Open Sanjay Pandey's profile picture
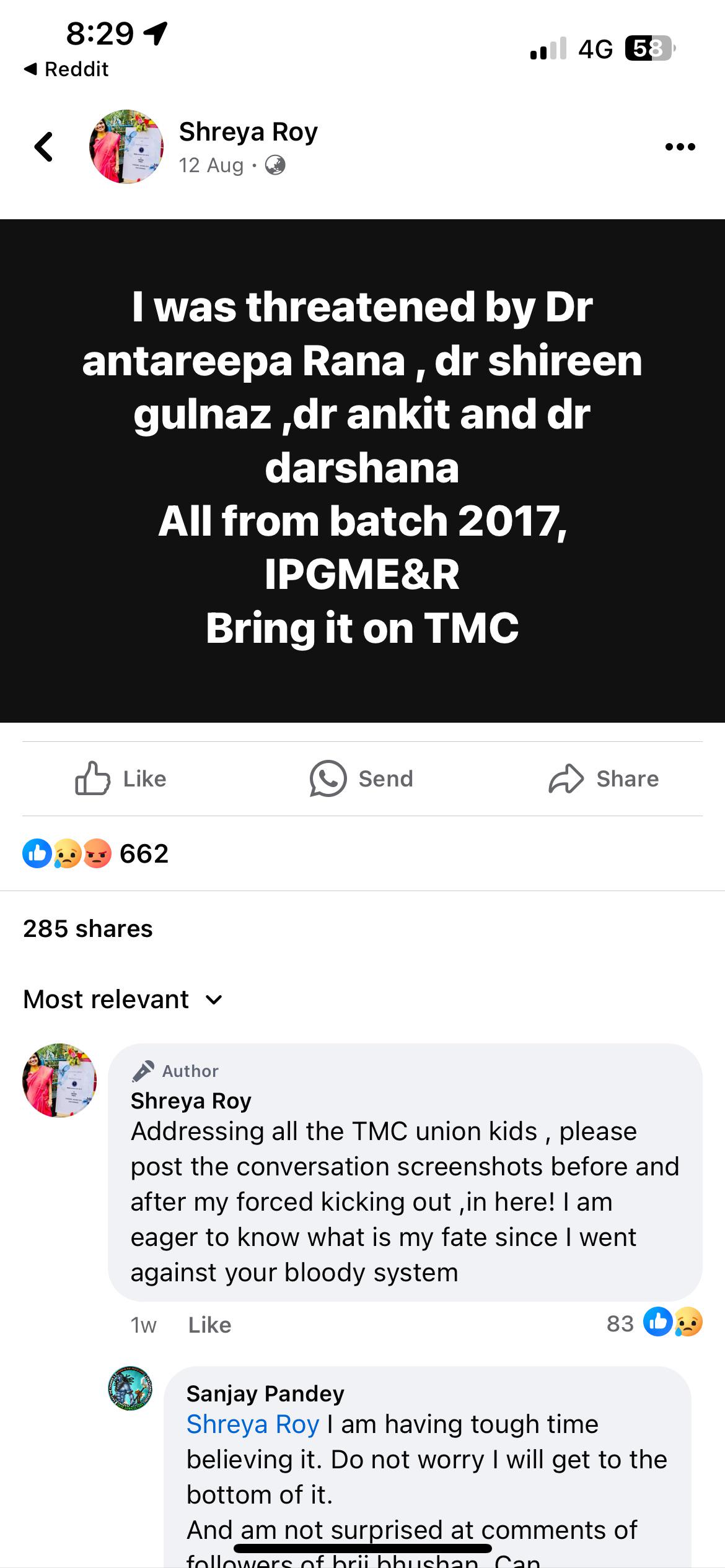The image size is (725, 1568). (131, 1388)
